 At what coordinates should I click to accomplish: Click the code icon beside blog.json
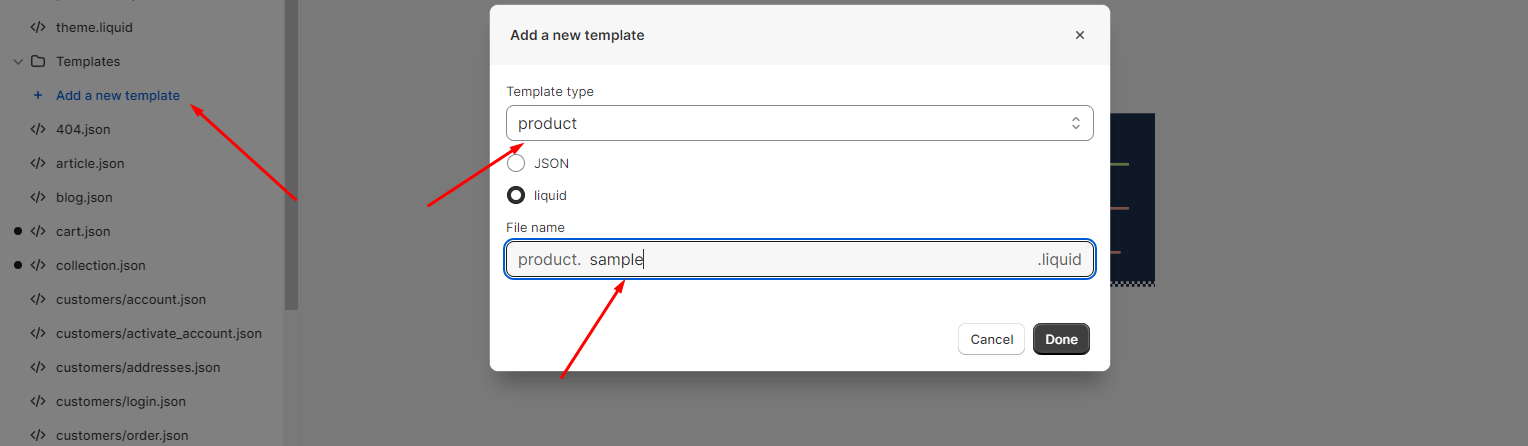(x=38, y=198)
